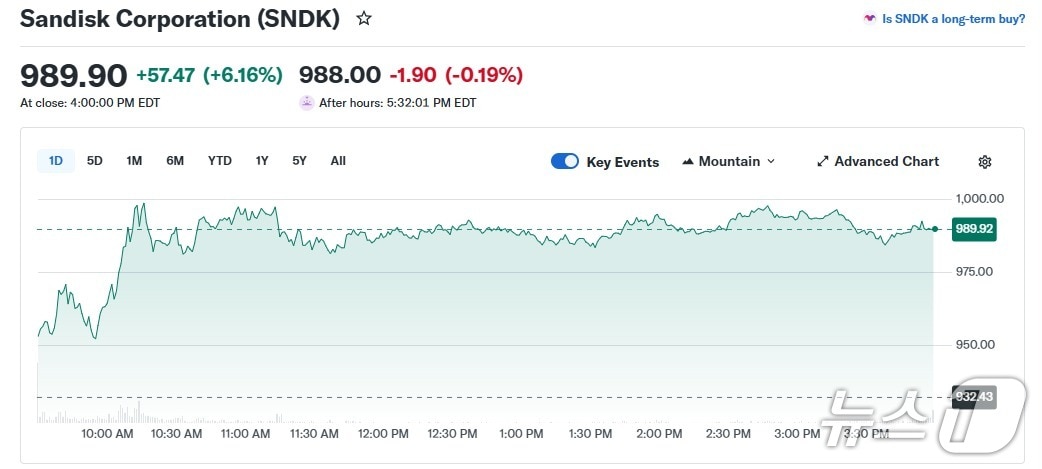Select the 6M chart range
Image resolution: width=1042 pixels, height=469 pixels.
[x=175, y=161]
